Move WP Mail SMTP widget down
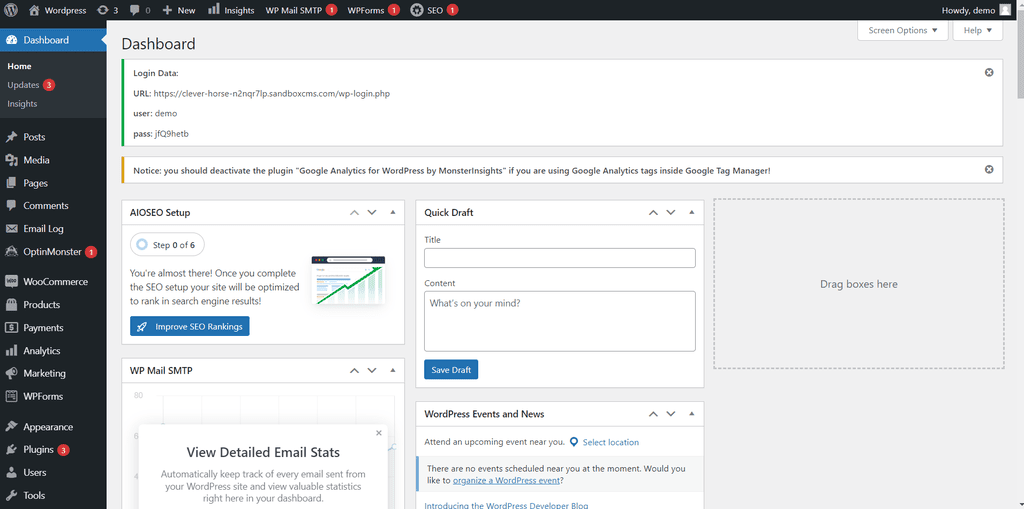This screenshot has width=1024, height=509. tap(372, 370)
